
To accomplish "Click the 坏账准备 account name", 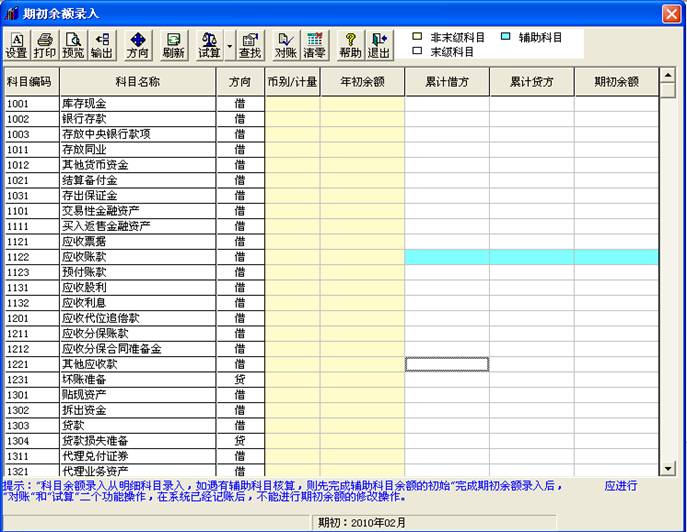I will 84,380.
